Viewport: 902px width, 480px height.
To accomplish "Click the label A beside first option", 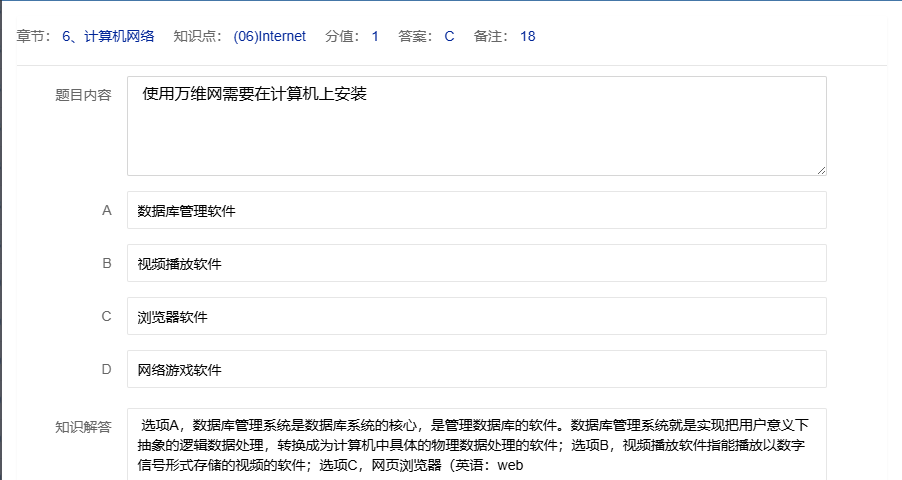I will tap(106, 211).
